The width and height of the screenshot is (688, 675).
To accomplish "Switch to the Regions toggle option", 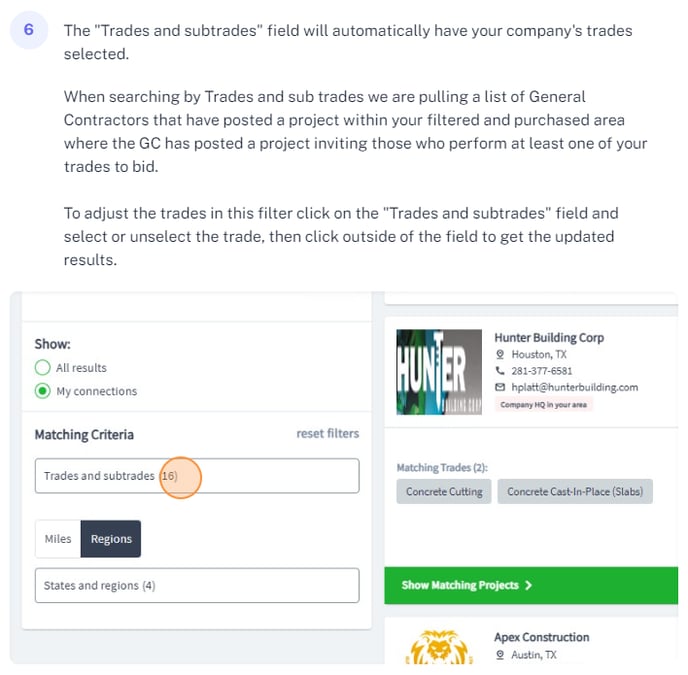I will (111, 539).
